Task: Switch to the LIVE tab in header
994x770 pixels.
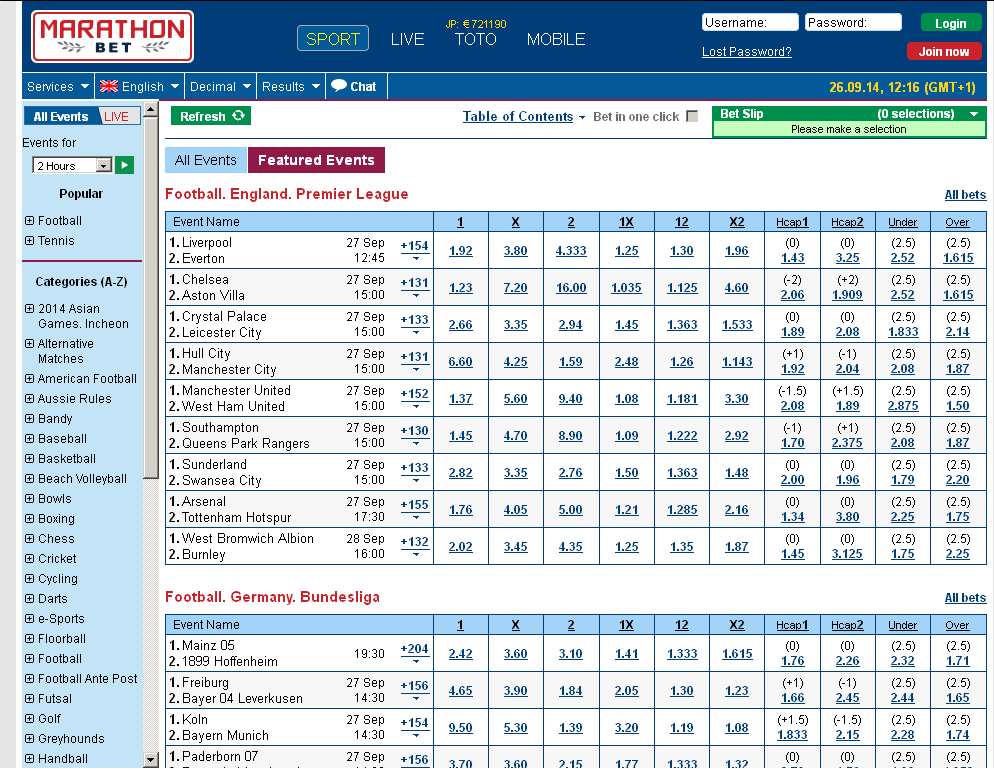Action: [x=407, y=39]
